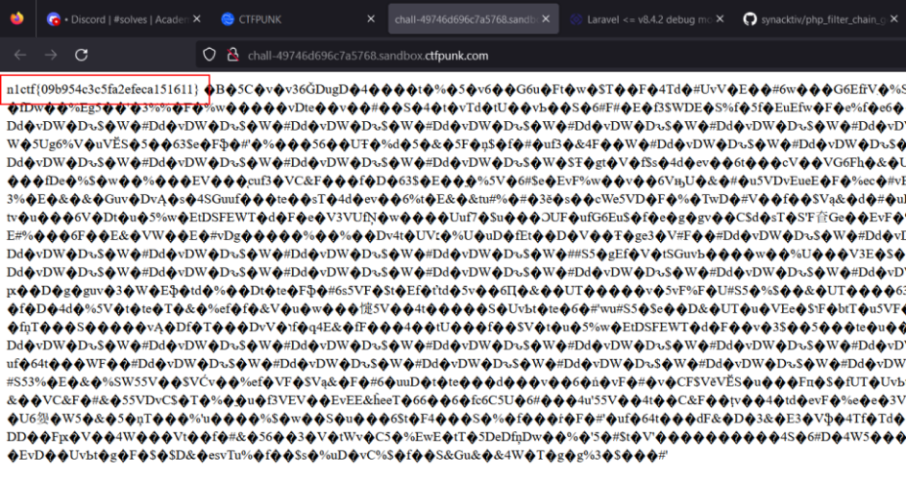Screen dimensions: 906x483
Task: Close the Discord #solves tab
Action: click(x=196, y=19)
